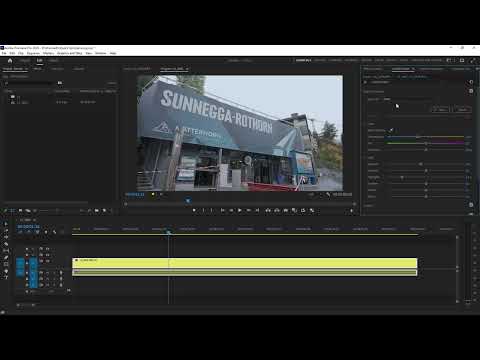Click Mark In button in Program Monitor
The width and height of the screenshot is (480, 360).
tap(203, 210)
